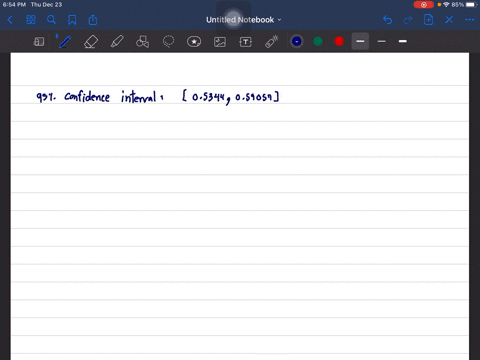Redo the last undone action
This screenshot has height=360, width=480.
408,20
